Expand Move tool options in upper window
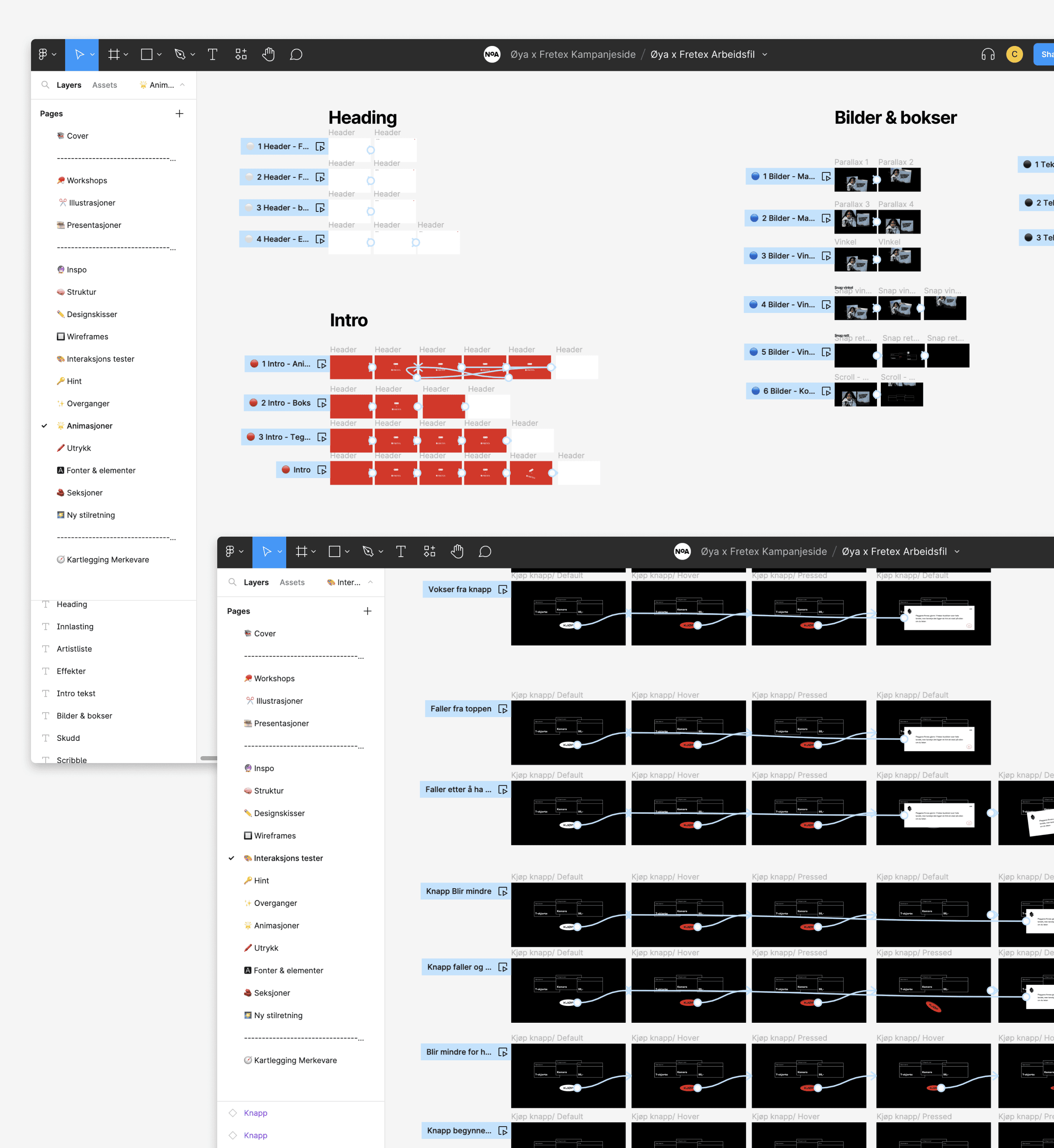The image size is (1054, 1148). [x=92, y=55]
